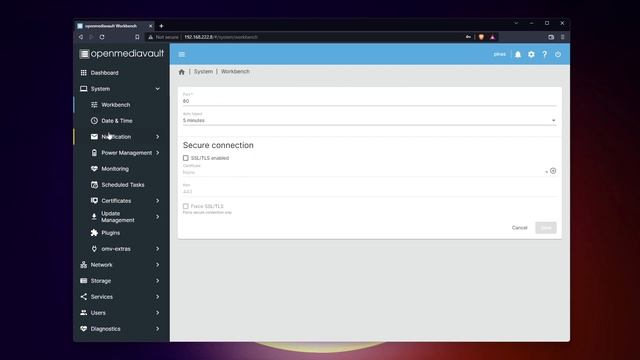Select the openmediavault Workbench browser tab
The width and height of the screenshot is (640, 360).
point(115,26)
